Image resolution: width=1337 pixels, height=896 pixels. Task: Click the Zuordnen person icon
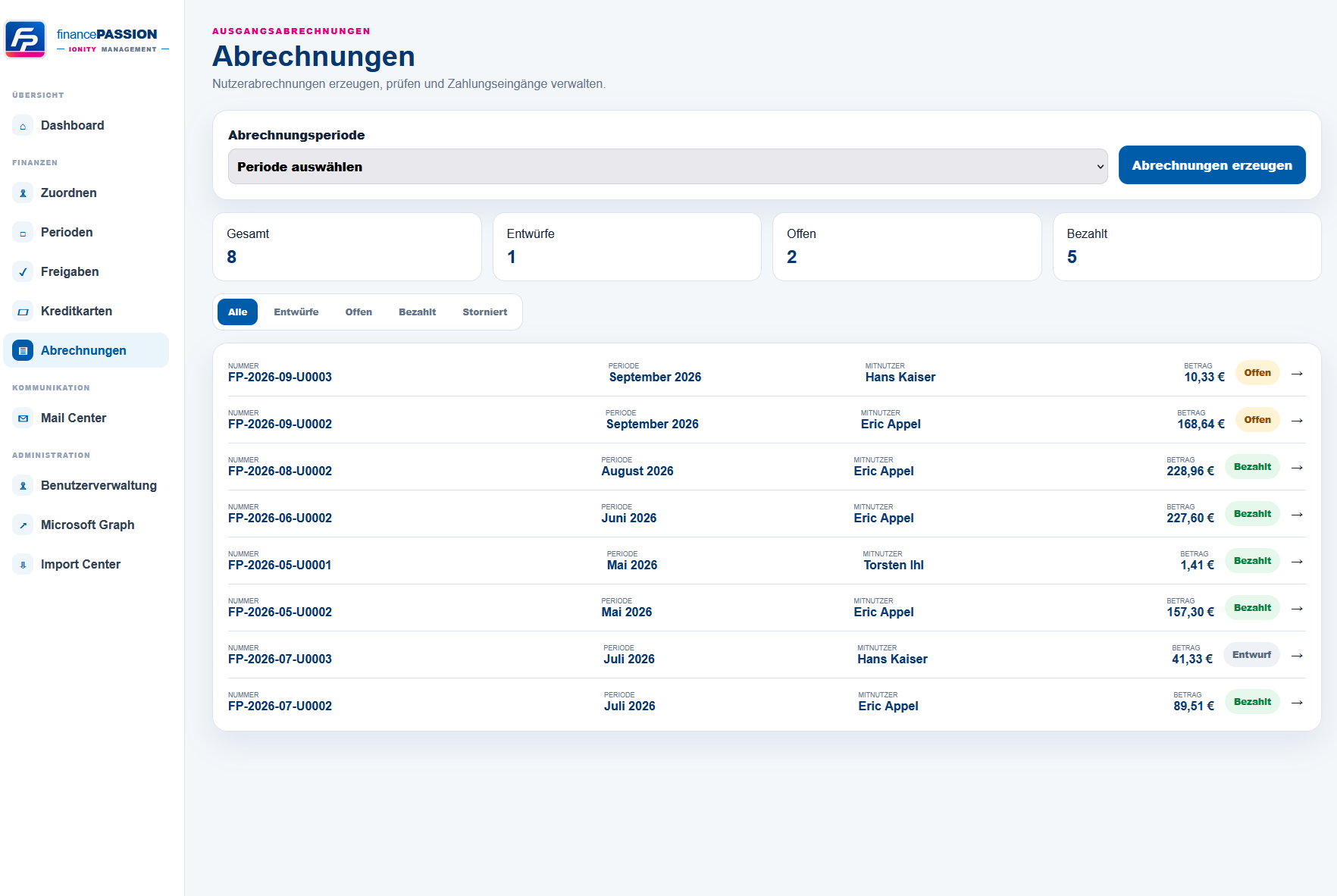(23, 193)
